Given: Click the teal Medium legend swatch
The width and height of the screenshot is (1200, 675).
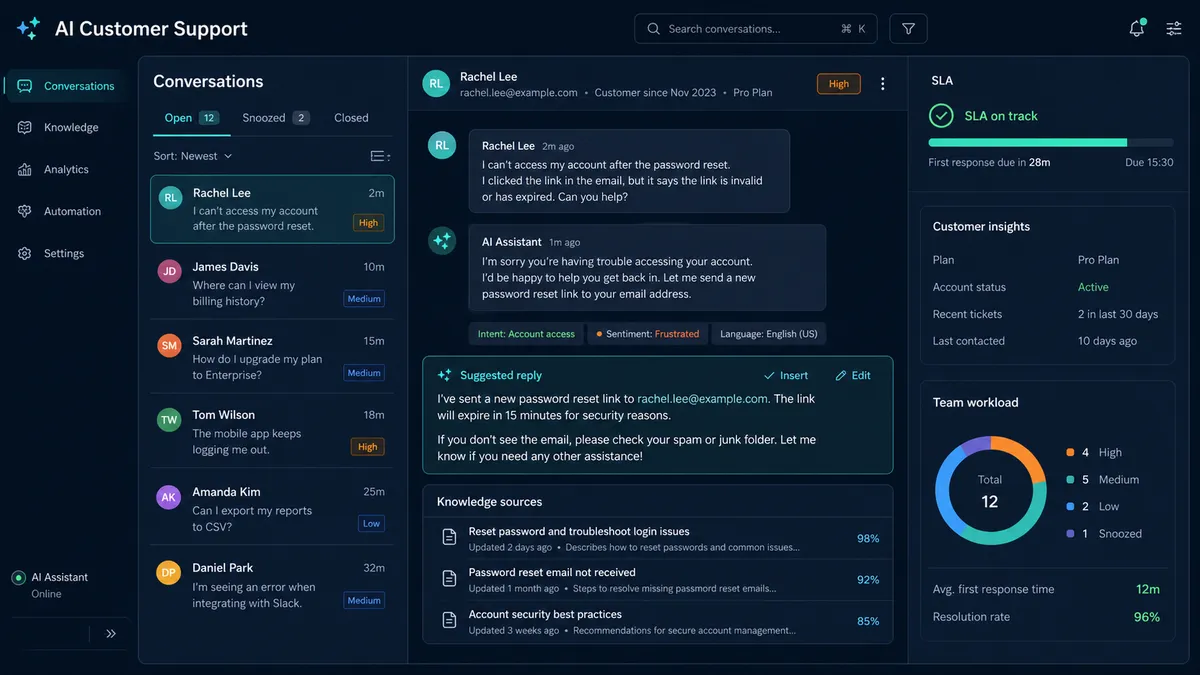Looking at the screenshot, I should (1071, 480).
